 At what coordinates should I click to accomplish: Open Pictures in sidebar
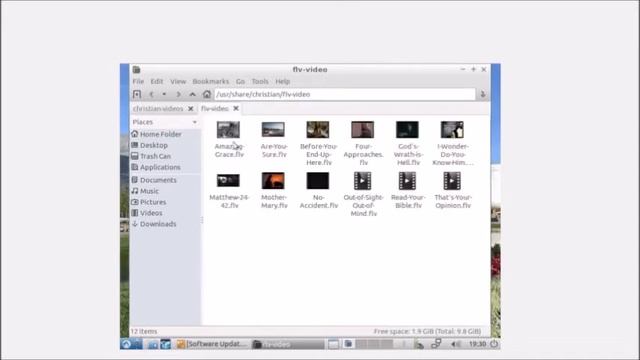pyautogui.click(x=149, y=202)
